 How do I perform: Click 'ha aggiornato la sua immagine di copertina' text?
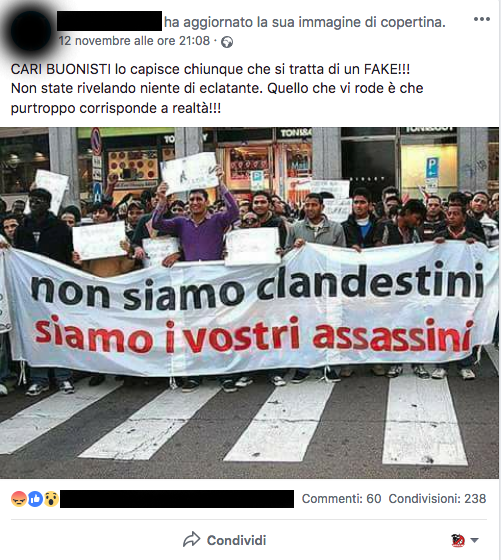coord(305,22)
